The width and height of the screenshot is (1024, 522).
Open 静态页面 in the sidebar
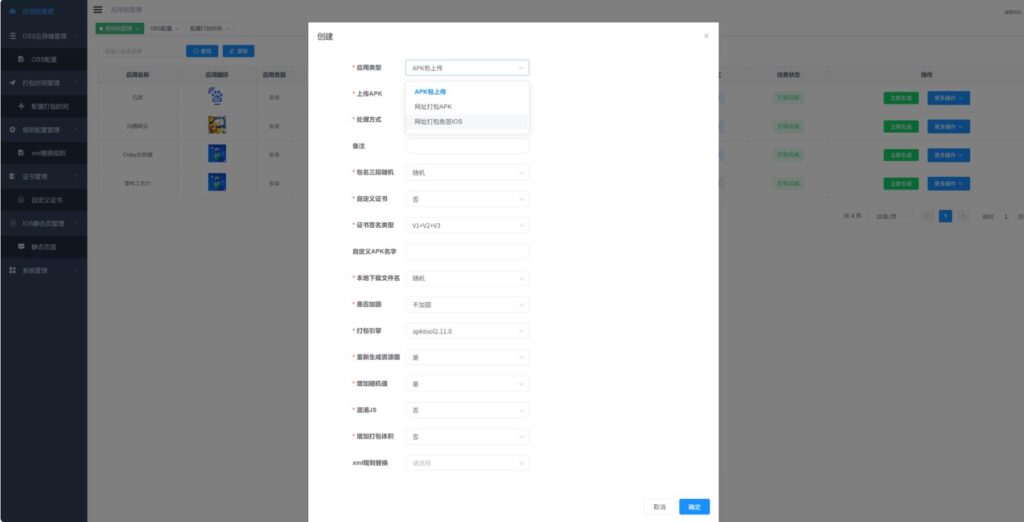46,246
